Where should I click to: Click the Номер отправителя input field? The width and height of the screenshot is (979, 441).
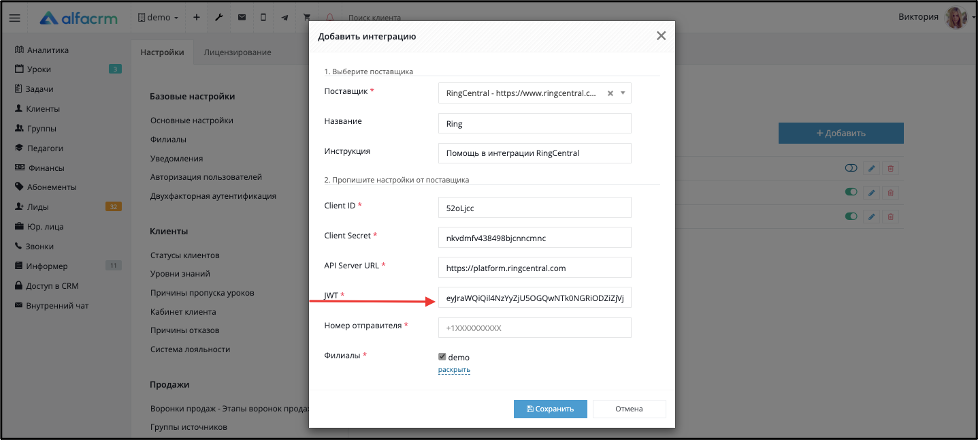535,327
